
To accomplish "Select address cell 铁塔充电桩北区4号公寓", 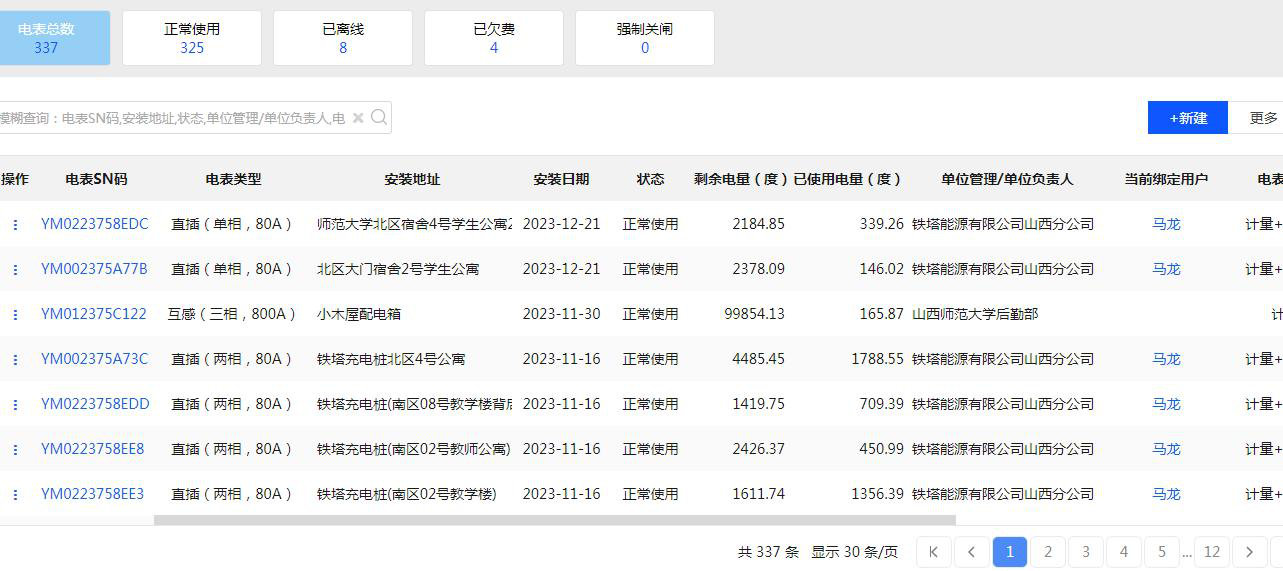I will coord(391,359).
